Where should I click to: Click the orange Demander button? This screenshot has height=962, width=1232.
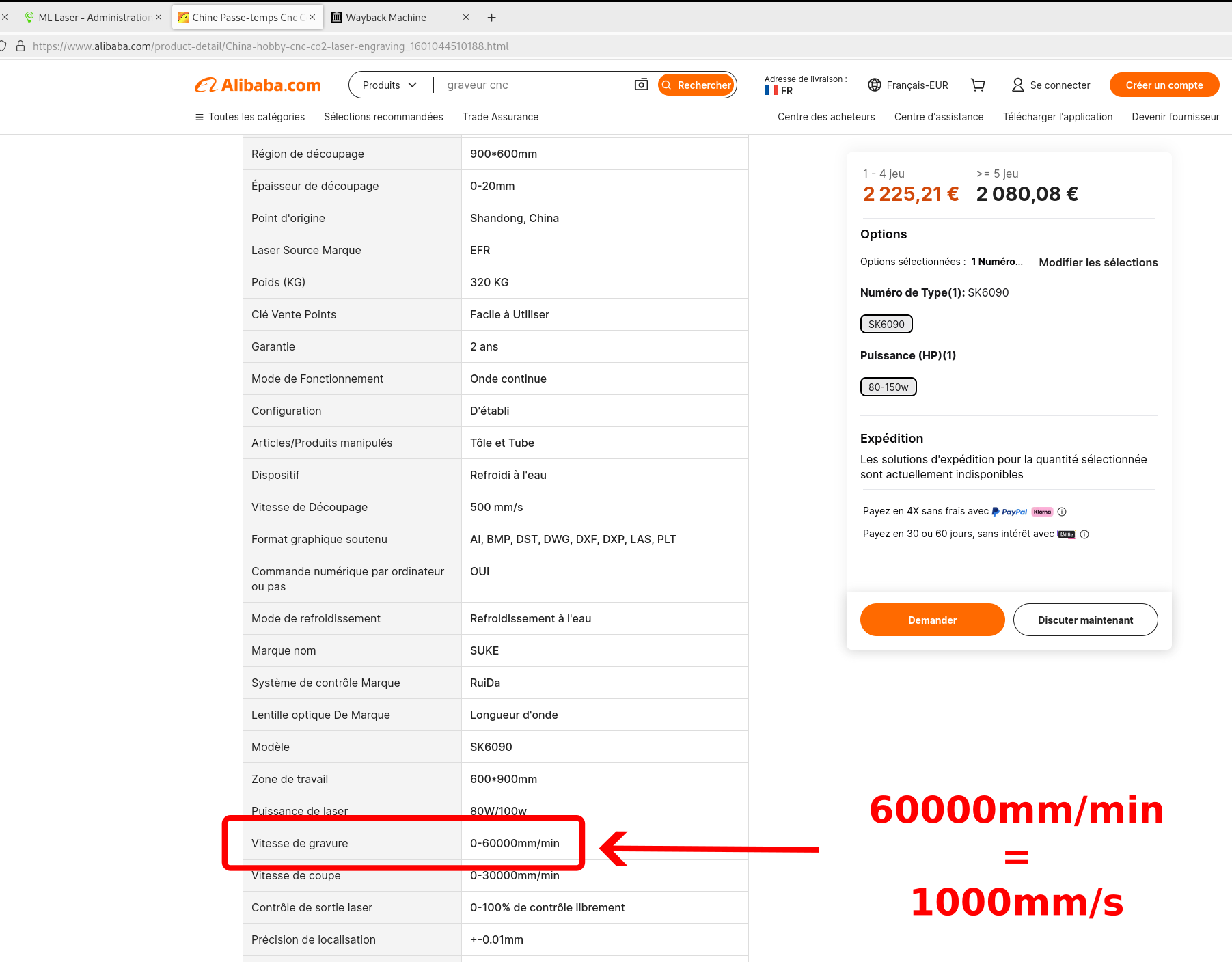[932, 620]
